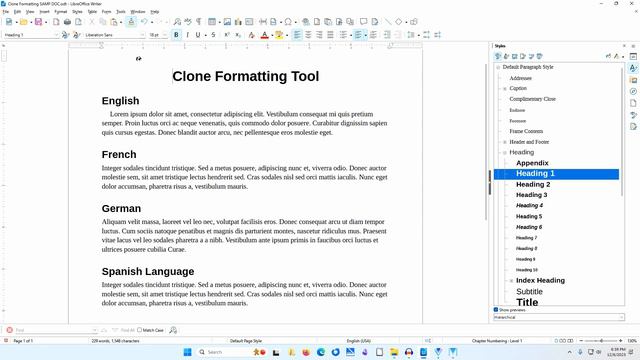Click the Print icon in toolbar
The image size is (640, 360).
point(67,22)
